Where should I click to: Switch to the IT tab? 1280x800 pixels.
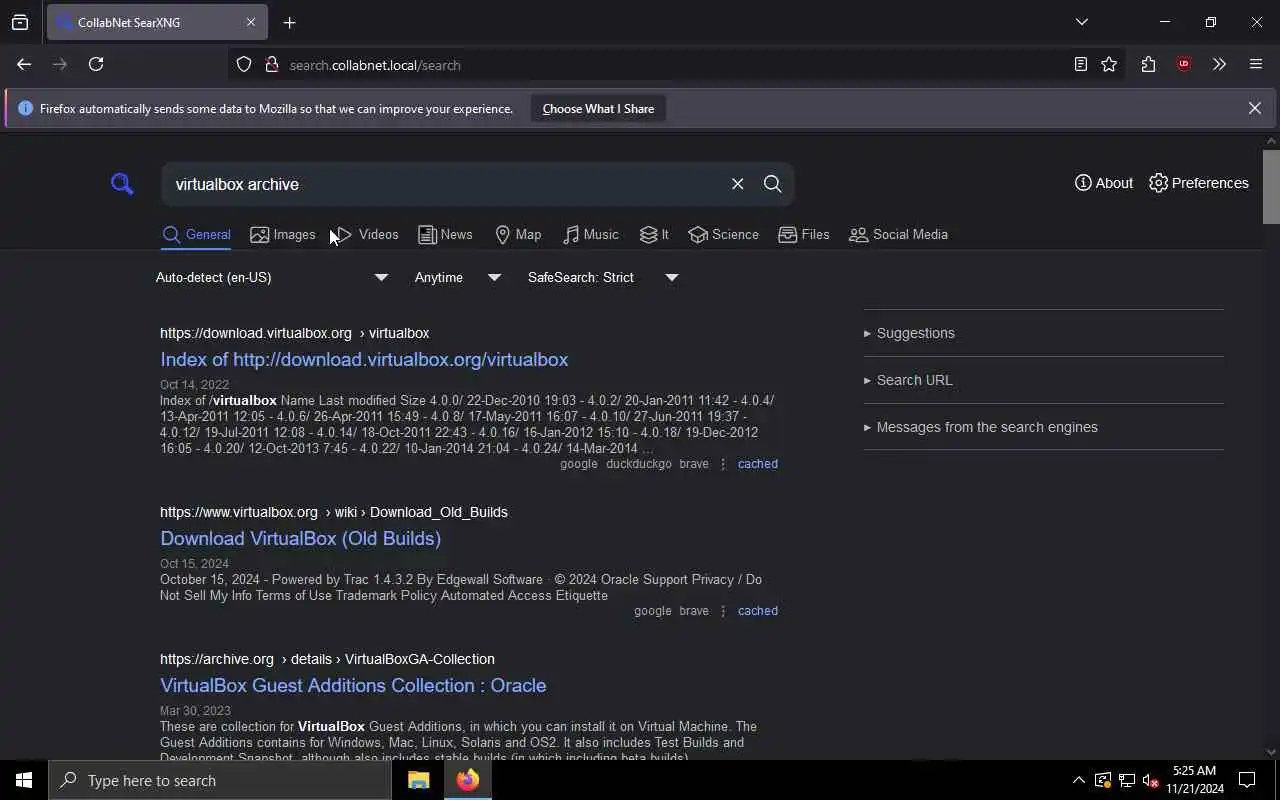click(654, 235)
